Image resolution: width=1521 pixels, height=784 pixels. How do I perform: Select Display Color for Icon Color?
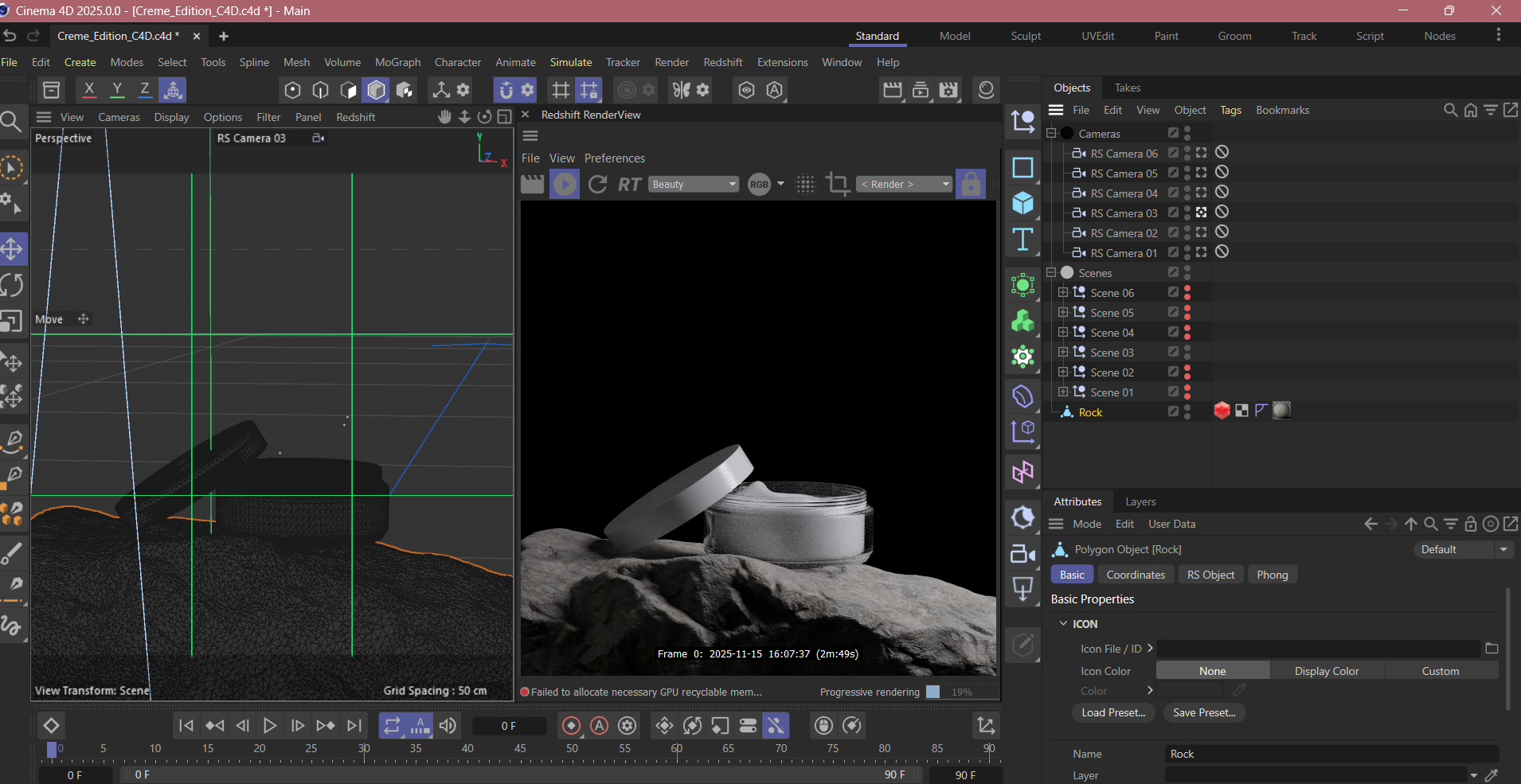coord(1326,671)
